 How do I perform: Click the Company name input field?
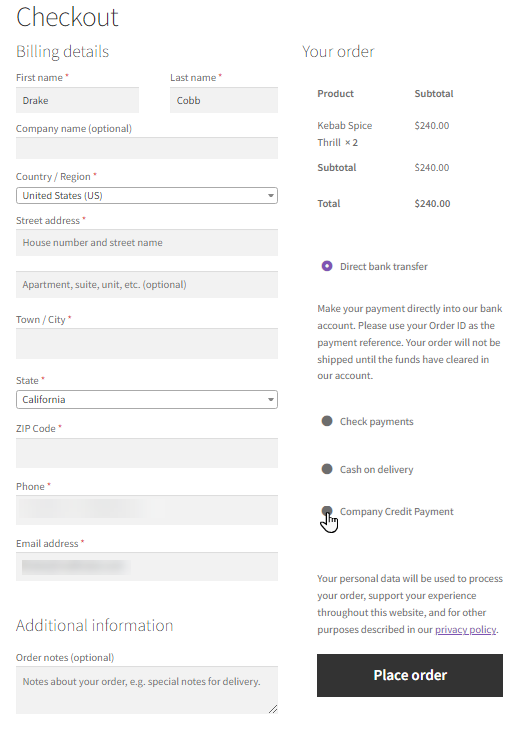[x=147, y=148]
